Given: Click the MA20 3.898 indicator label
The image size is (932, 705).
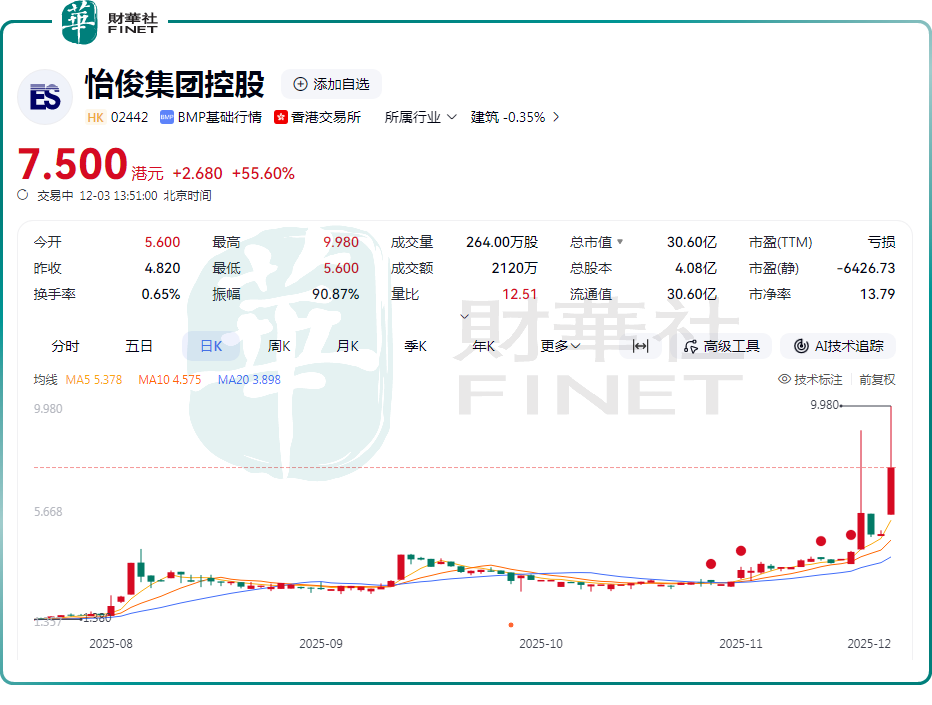Looking at the screenshot, I should [x=249, y=379].
